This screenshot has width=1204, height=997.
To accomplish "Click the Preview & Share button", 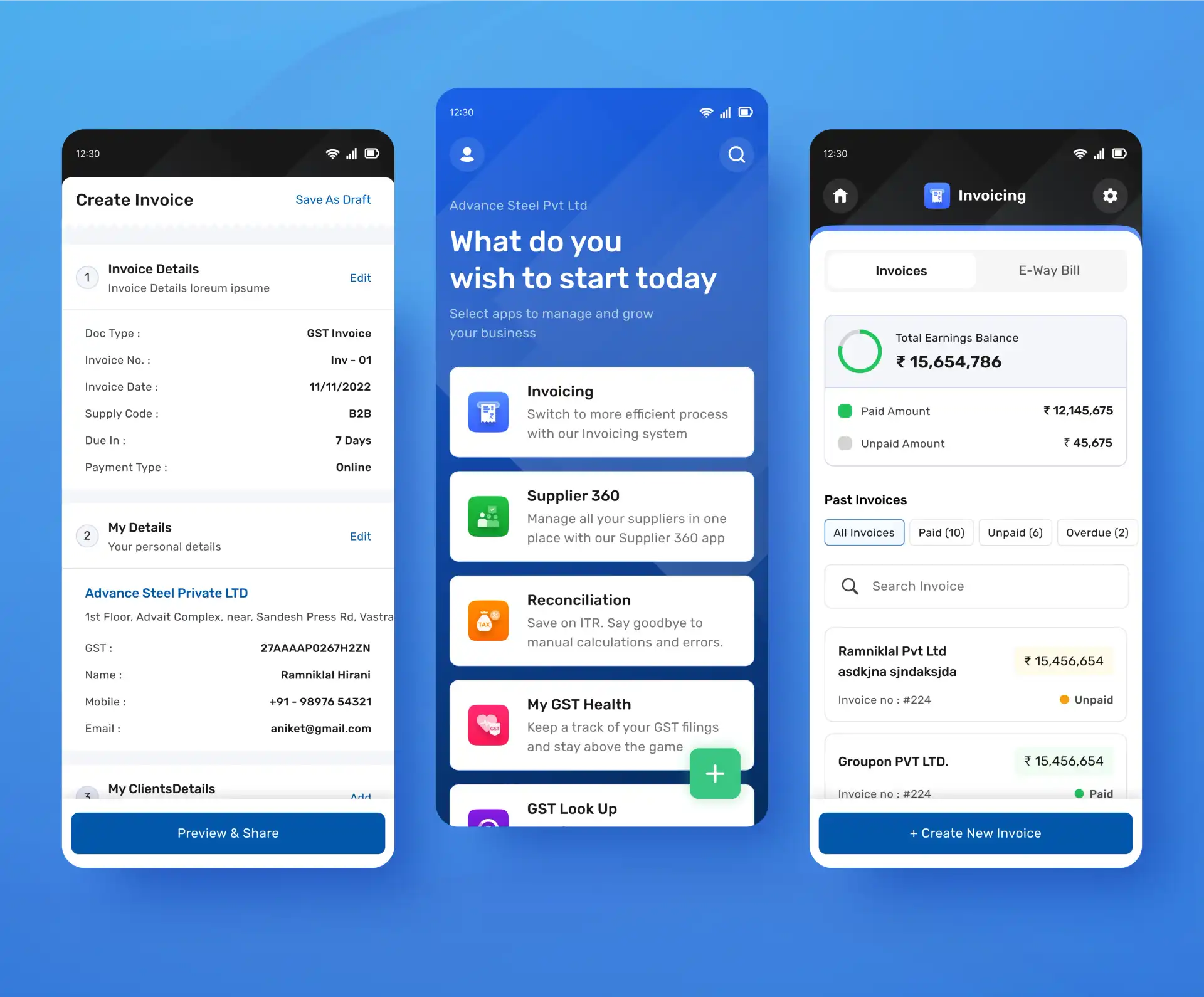I will tap(228, 833).
